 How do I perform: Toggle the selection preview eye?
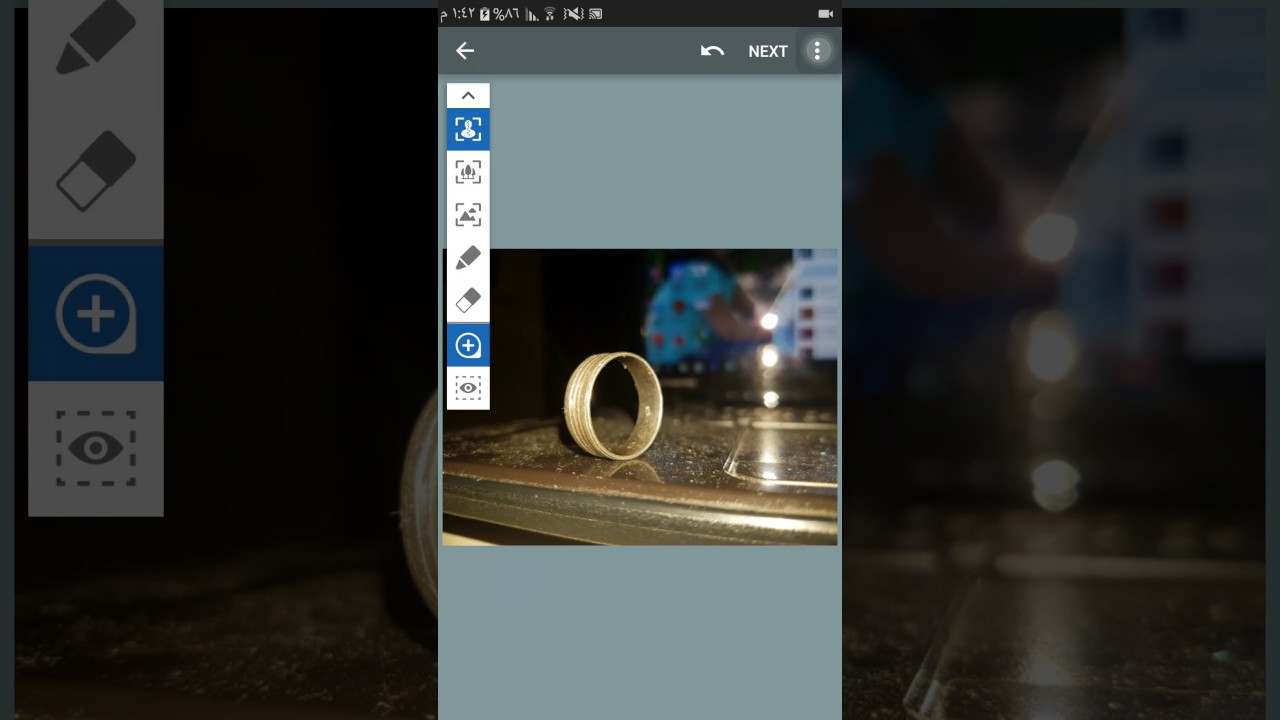click(x=468, y=388)
